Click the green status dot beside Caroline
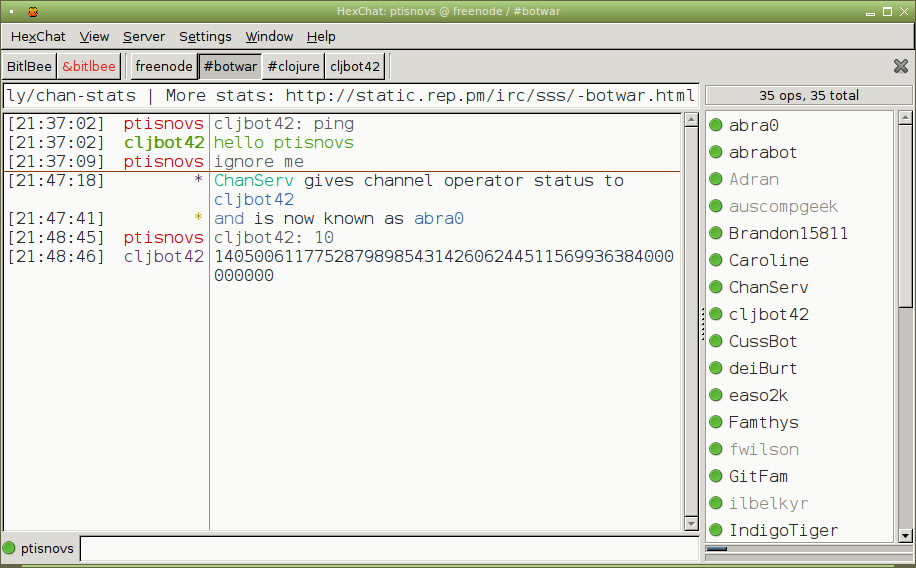Viewport: 916px width, 568px height. [716, 259]
